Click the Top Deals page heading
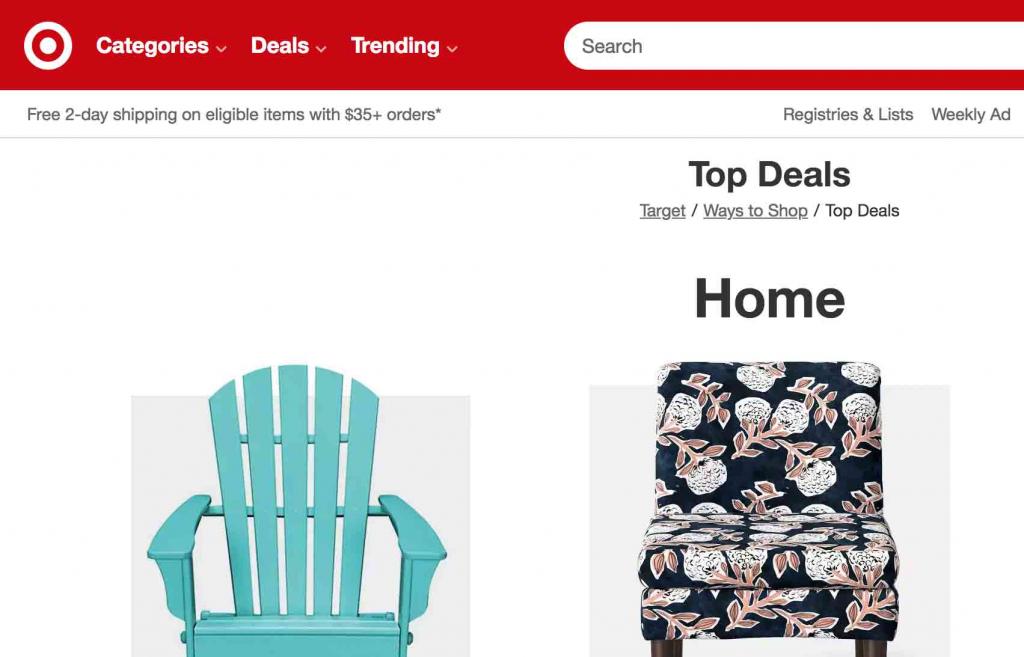This screenshot has width=1024, height=657. [769, 174]
